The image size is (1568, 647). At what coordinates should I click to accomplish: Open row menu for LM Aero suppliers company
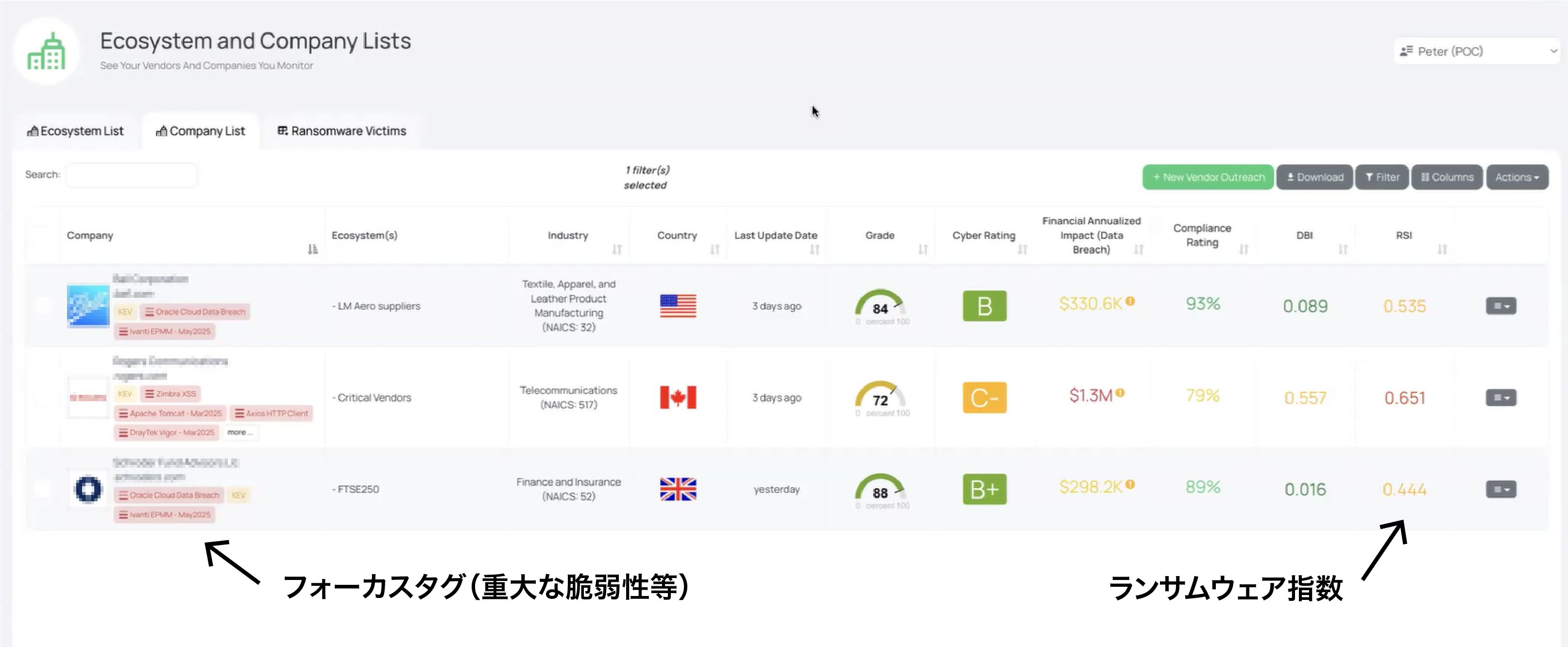click(1500, 306)
